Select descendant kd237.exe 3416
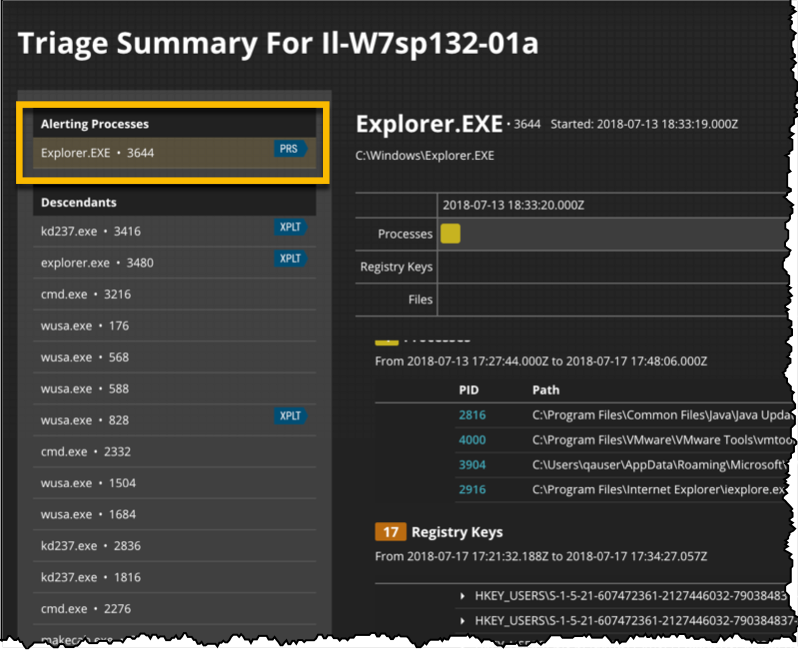 coord(174,231)
